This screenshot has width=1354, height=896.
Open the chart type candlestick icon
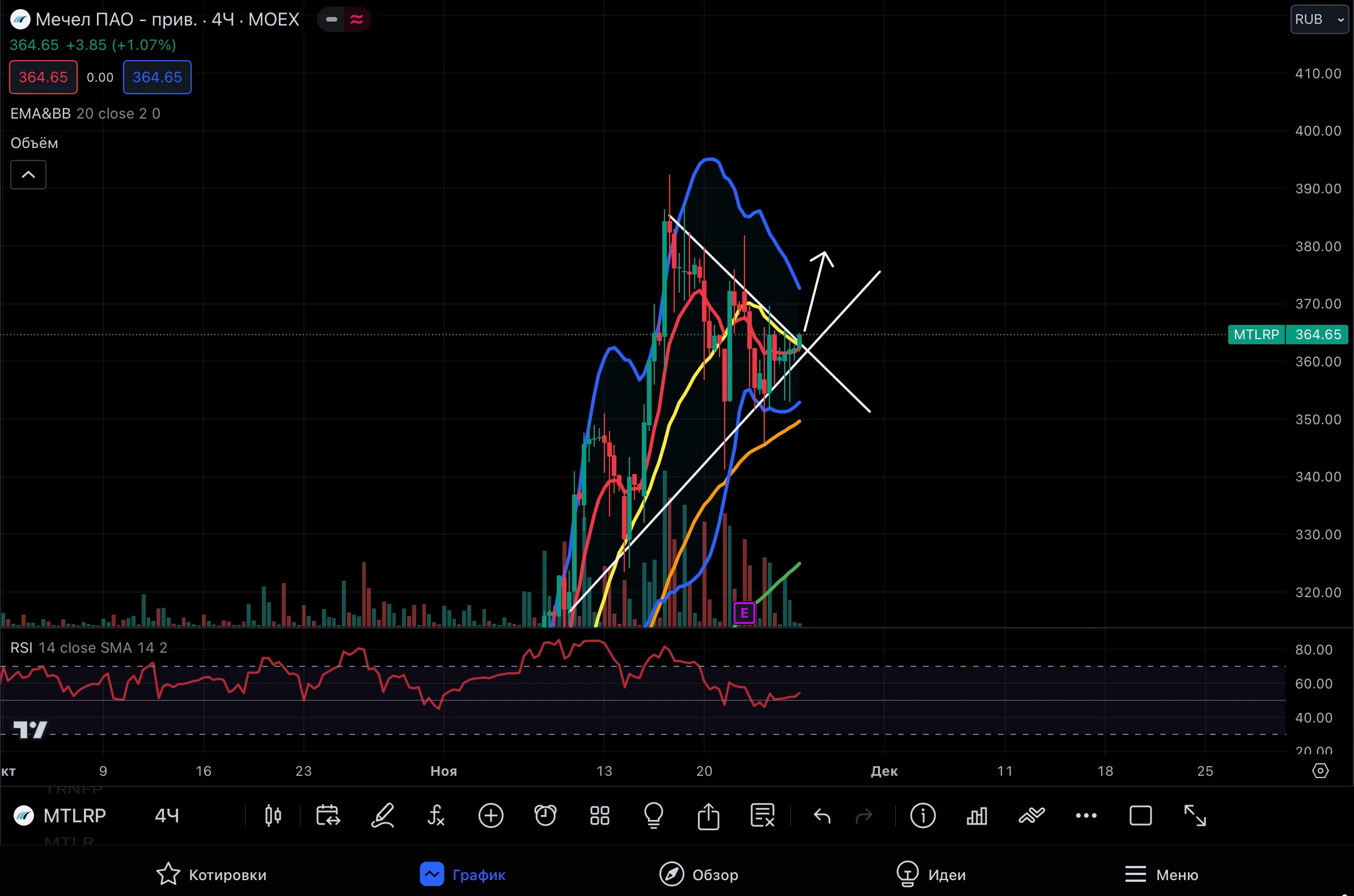tap(273, 815)
